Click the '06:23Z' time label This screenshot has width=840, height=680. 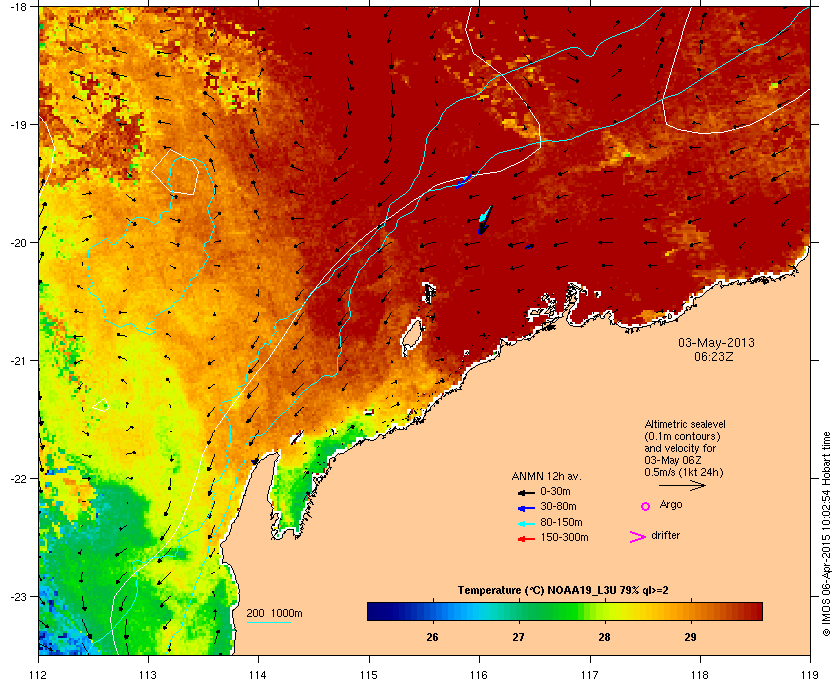coord(714,356)
